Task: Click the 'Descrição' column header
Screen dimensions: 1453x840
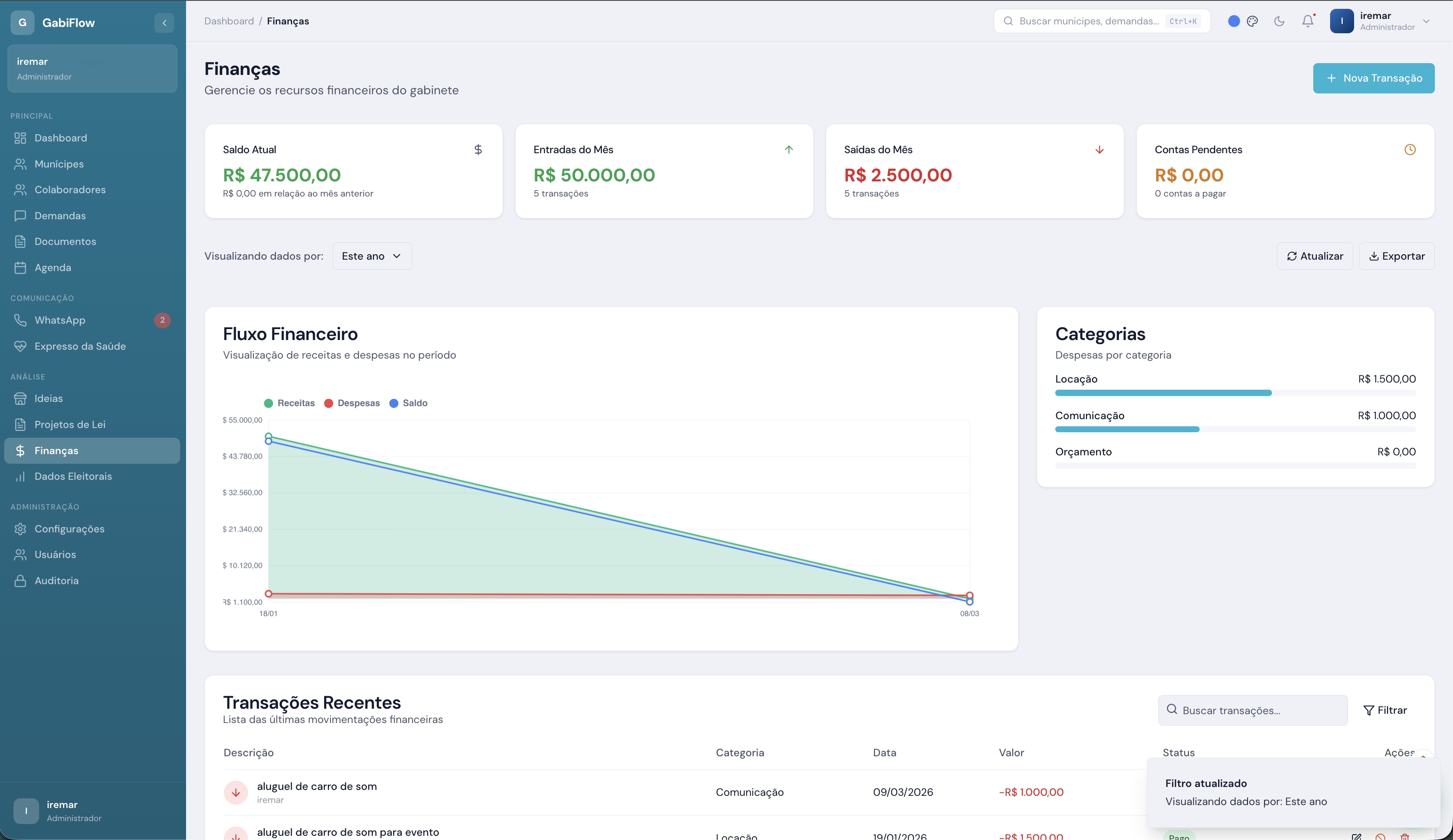Action: (x=248, y=752)
